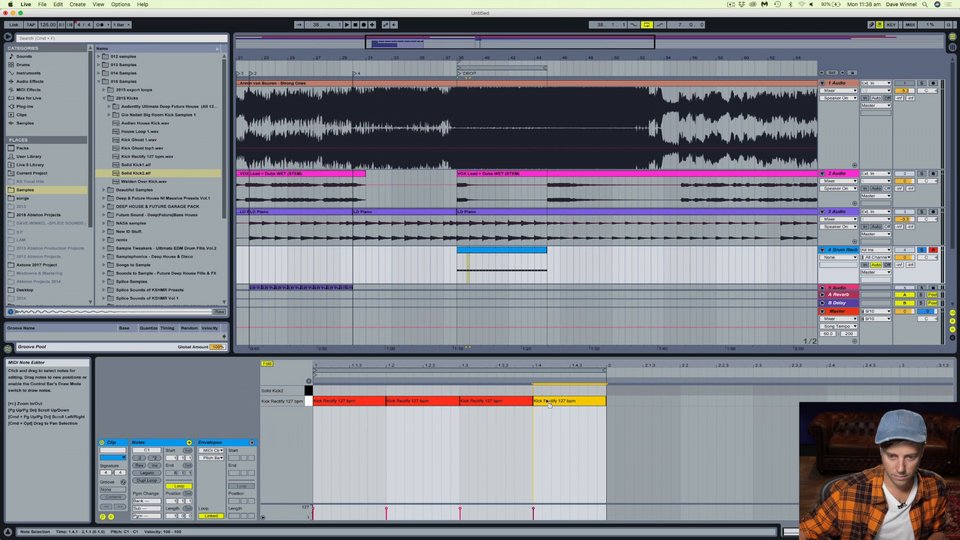Toggle the Fold button in note editor
Viewport: 960px width, 540px height.
tap(268, 364)
